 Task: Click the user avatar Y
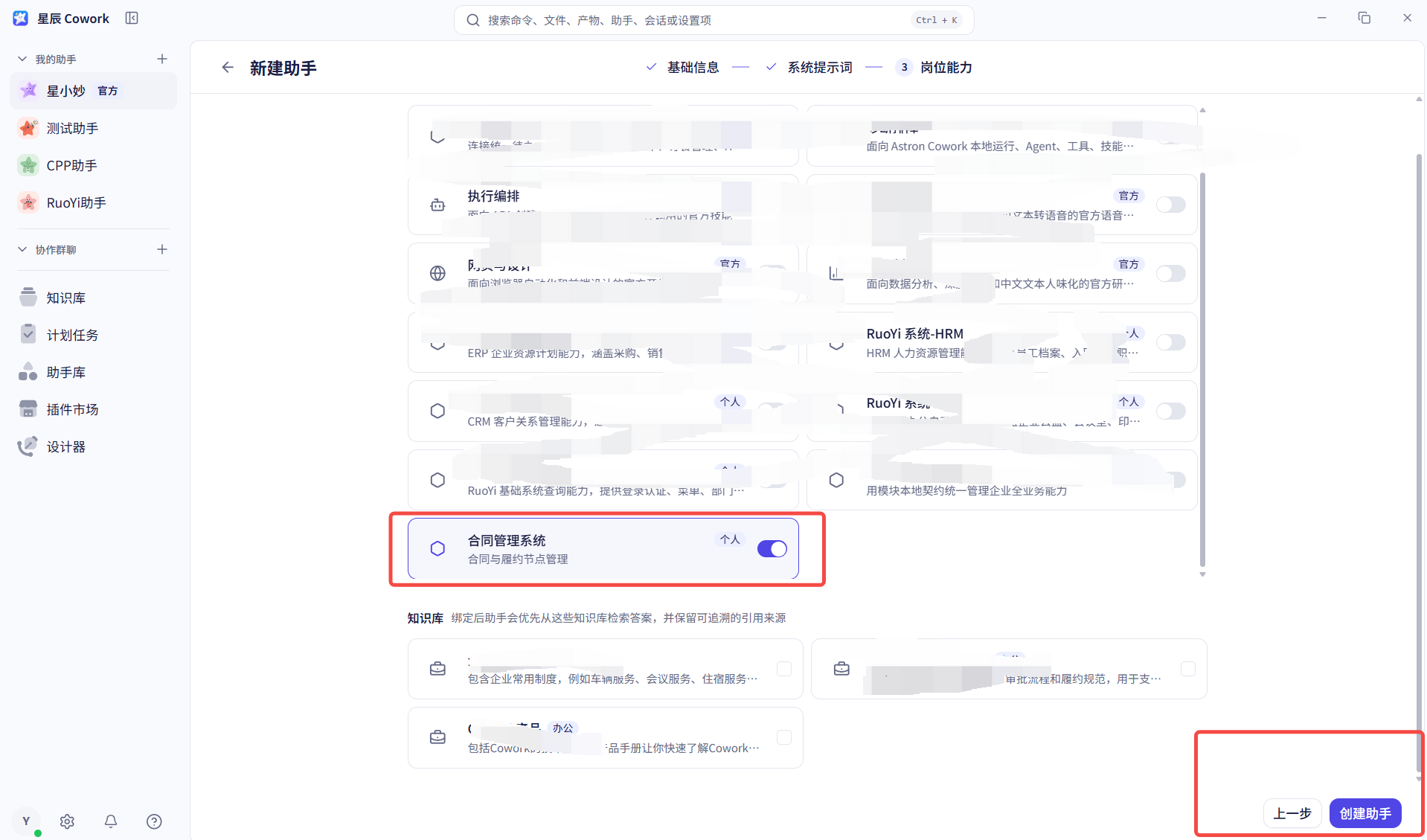click(x=26, y=821)
